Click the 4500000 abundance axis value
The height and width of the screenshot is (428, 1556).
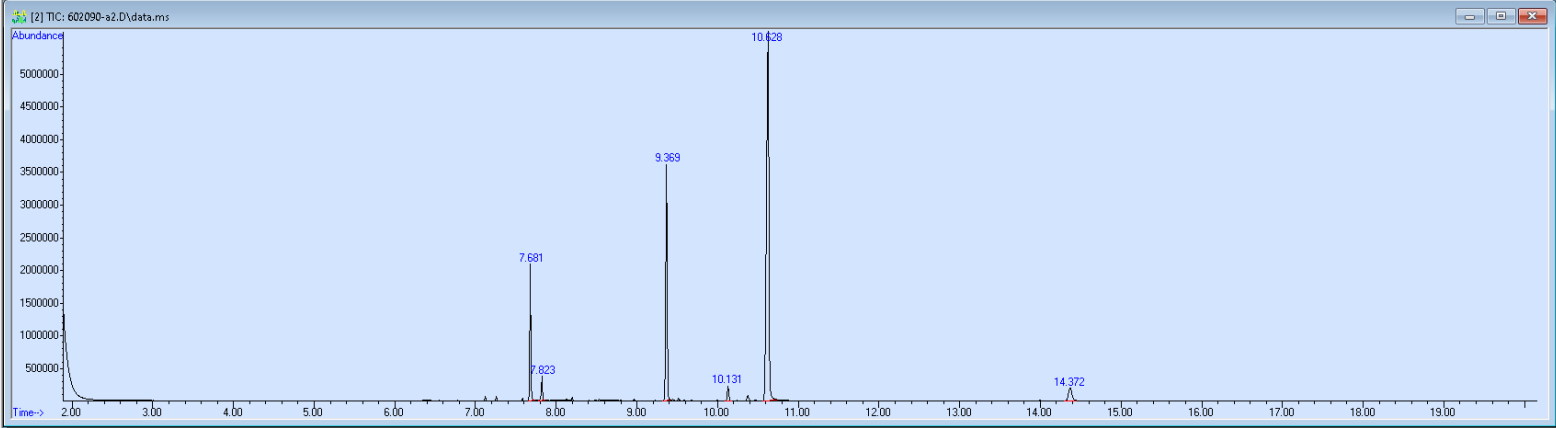[40, 107]
